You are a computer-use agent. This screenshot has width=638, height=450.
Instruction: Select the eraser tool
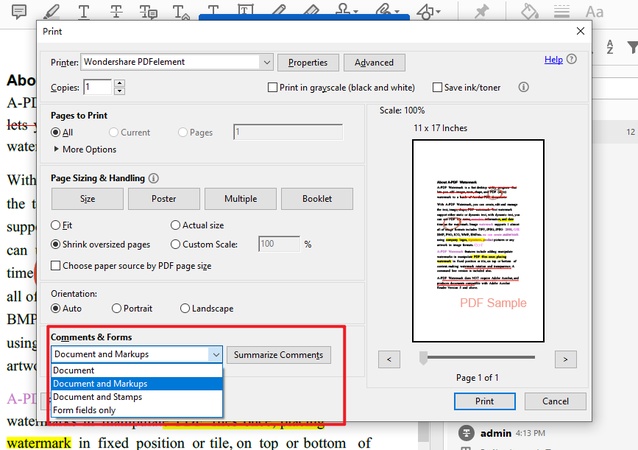[311, 10]
